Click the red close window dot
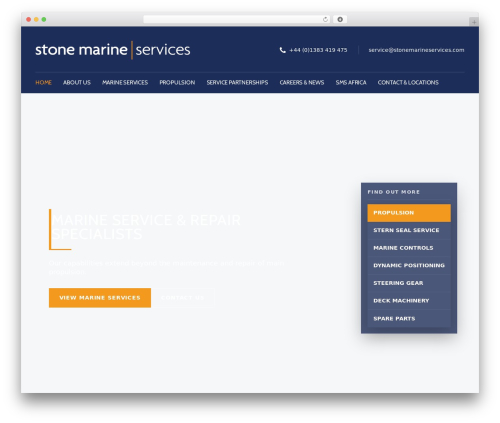 pyautogui.click(x=29, y=19)
